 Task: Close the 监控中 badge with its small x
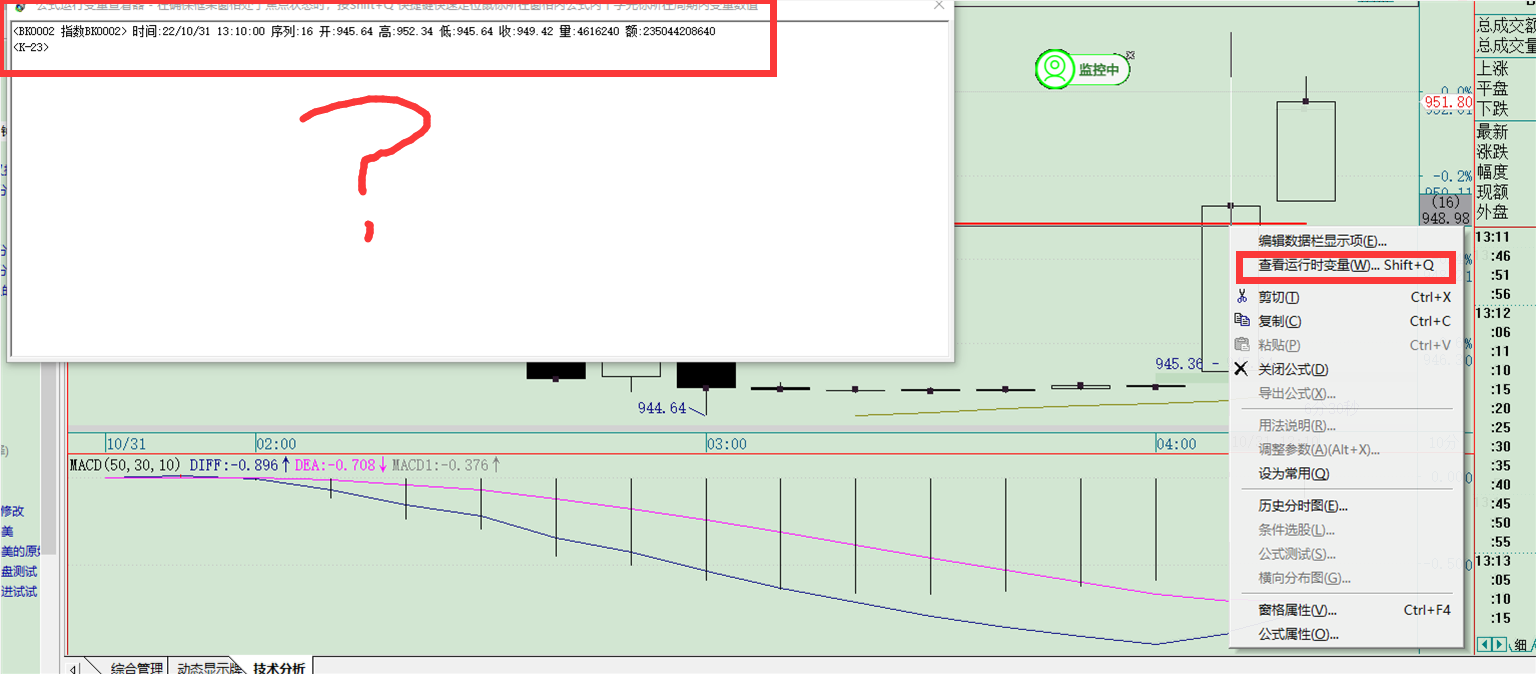[x=1130, y=56]
